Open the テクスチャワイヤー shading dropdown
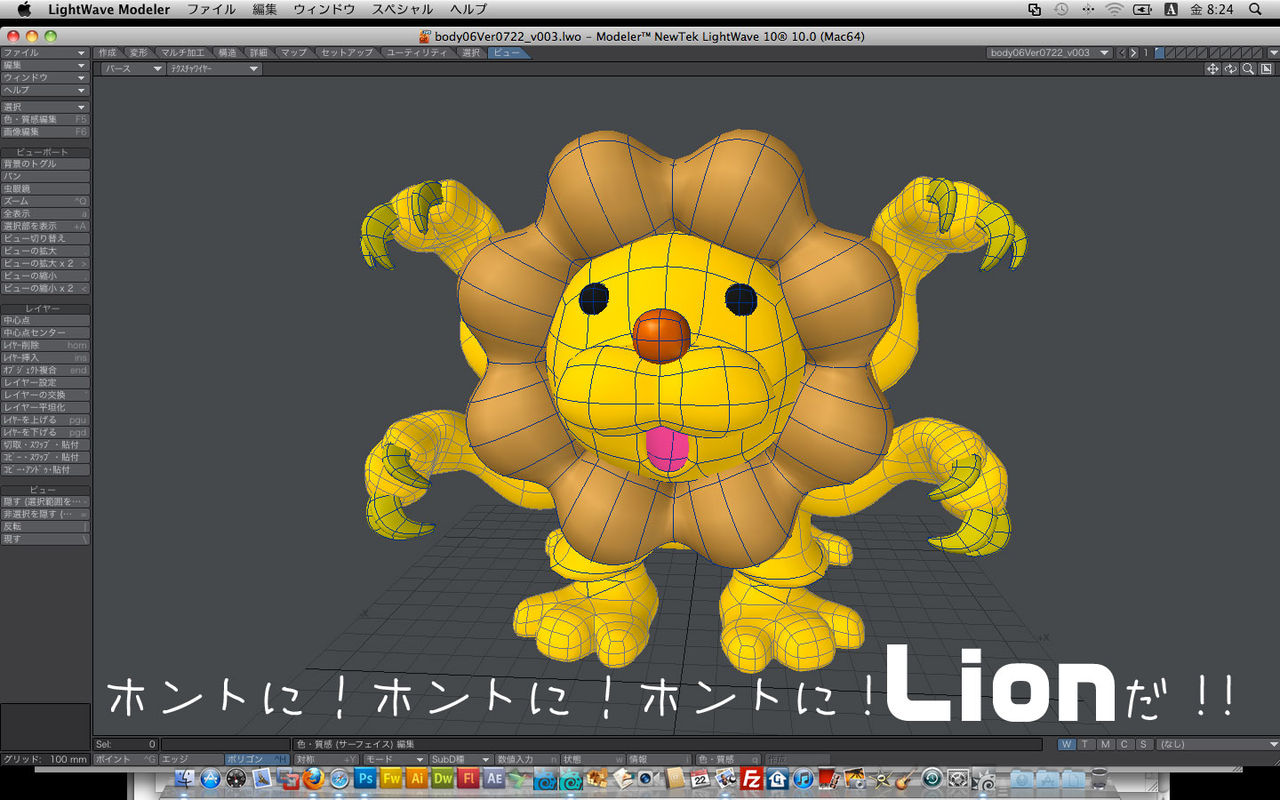 click(x=213, y=68)
